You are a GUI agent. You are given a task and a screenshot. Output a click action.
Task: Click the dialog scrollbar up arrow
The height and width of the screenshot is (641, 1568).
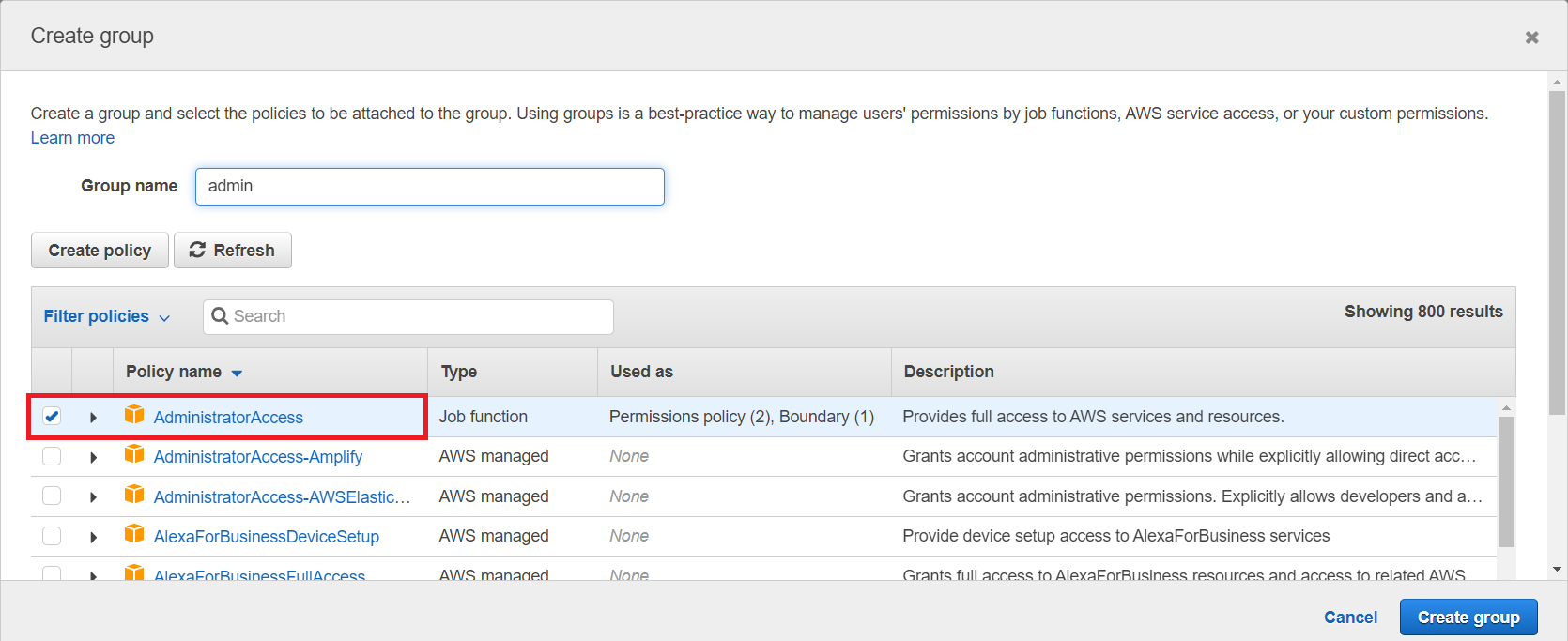click(1558, 83)
